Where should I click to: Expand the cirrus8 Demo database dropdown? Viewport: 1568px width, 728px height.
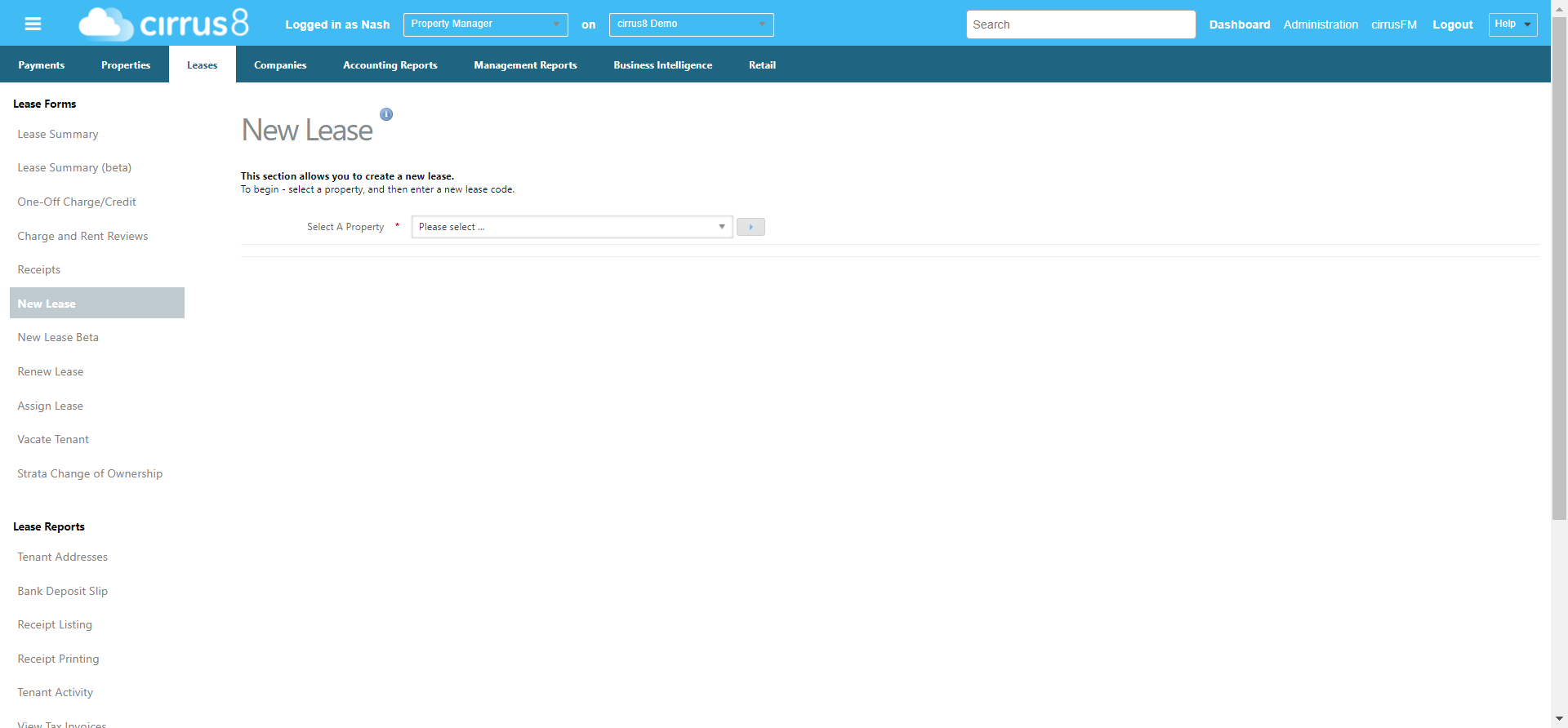click(691, 24)
